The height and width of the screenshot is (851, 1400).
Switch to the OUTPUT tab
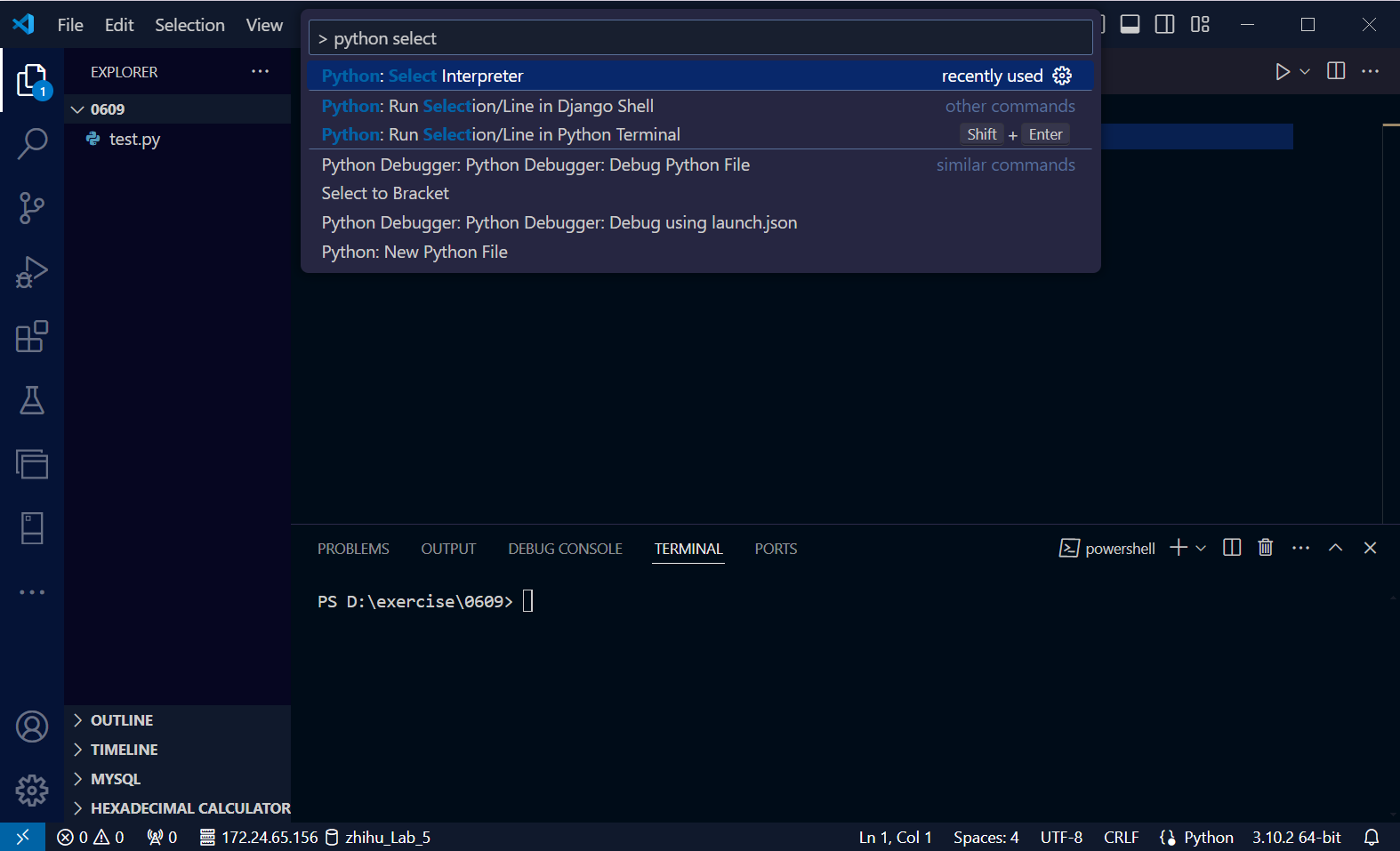[x=448, y=549]
